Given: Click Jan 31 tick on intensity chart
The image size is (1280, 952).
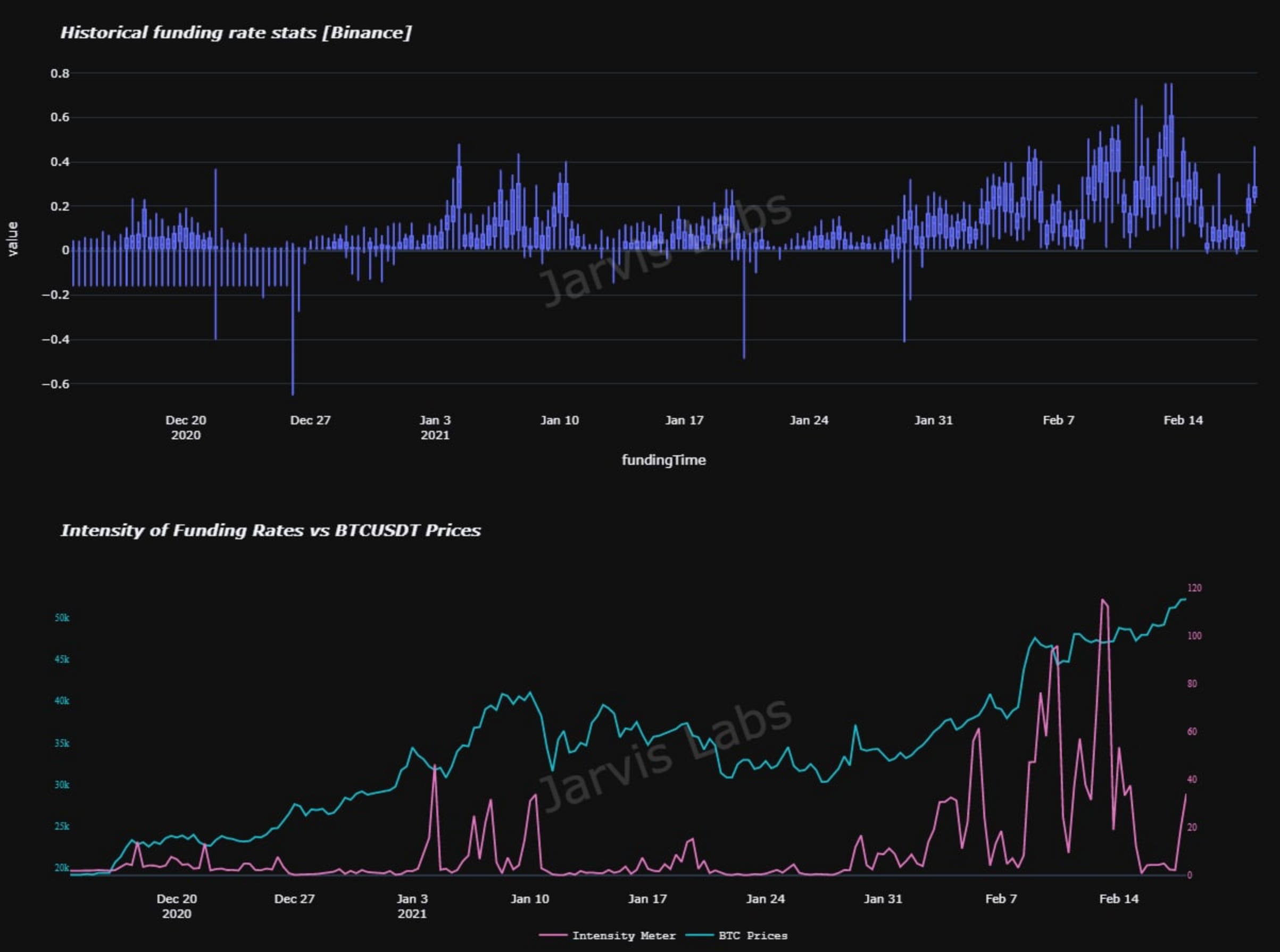Looking at the screenshot, I should [883, 898].
